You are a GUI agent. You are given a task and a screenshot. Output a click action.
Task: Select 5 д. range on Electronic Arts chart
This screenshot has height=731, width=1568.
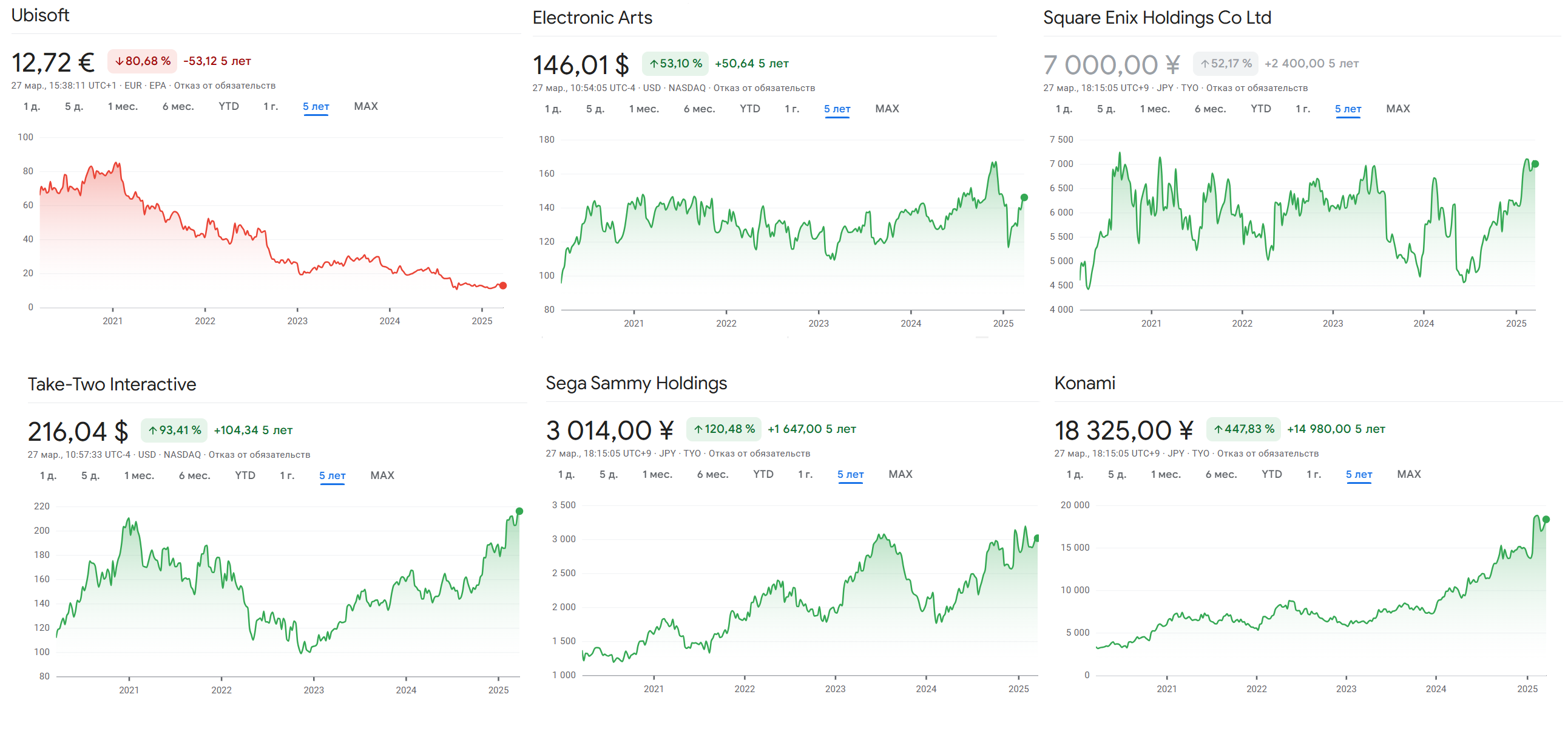(595, 109)
